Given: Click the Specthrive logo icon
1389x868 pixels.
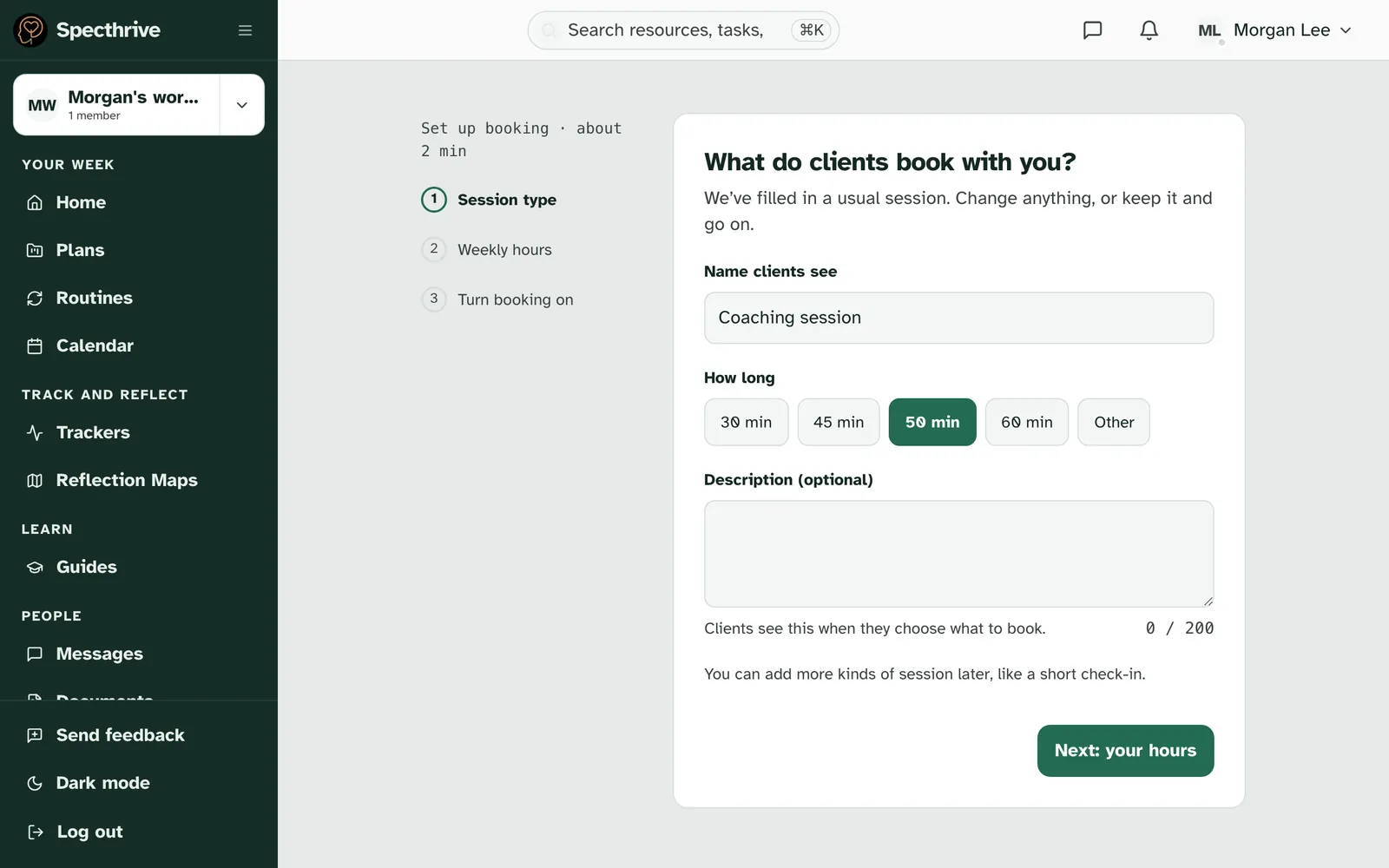Looking at the screenshot, I should tap(30, 30).
